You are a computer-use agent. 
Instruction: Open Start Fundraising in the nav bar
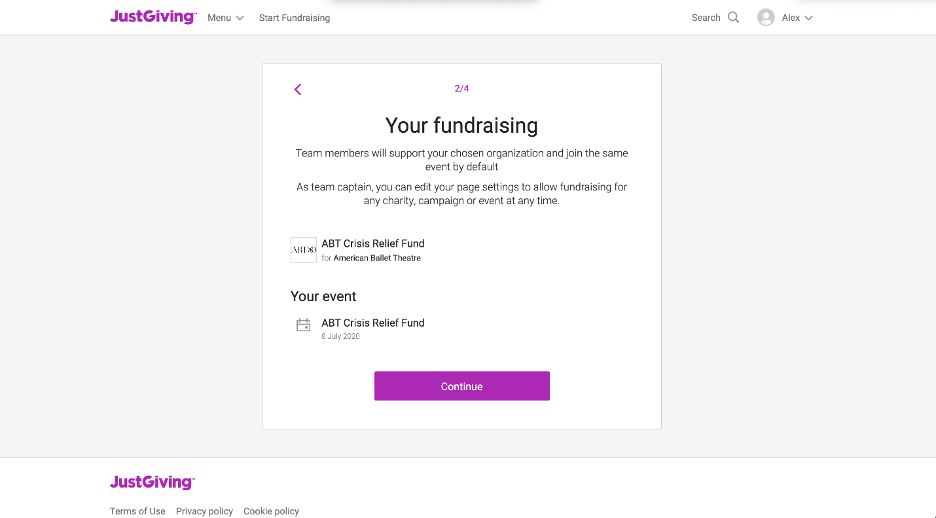(x=294, y=18)
